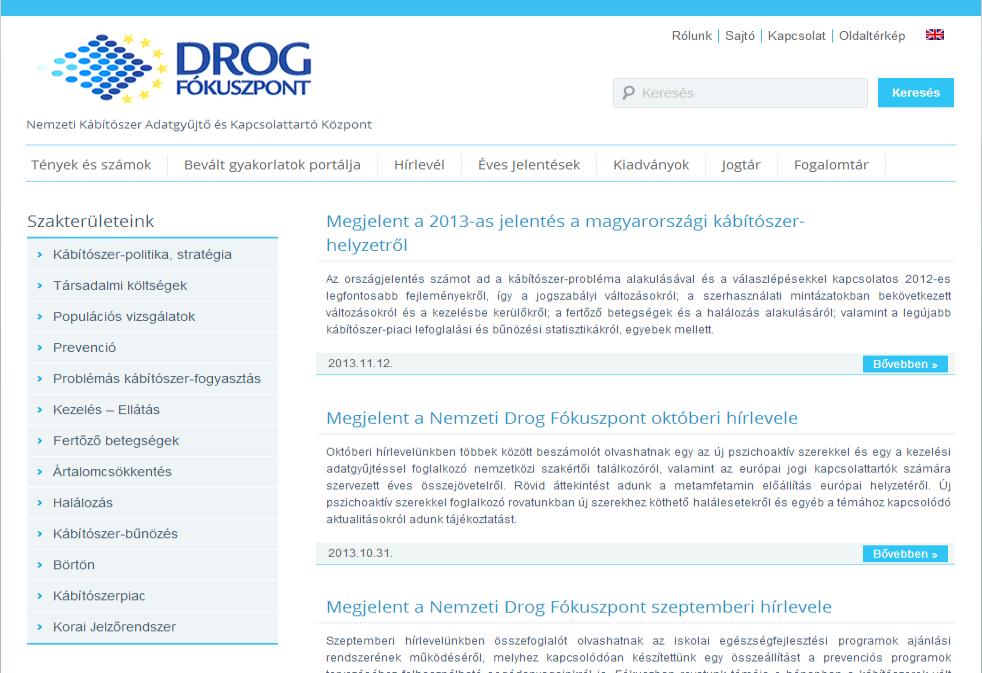The image size is (982, 673).
Task: Click arrow bullet beside Halálozás
Action: (39, 503)
